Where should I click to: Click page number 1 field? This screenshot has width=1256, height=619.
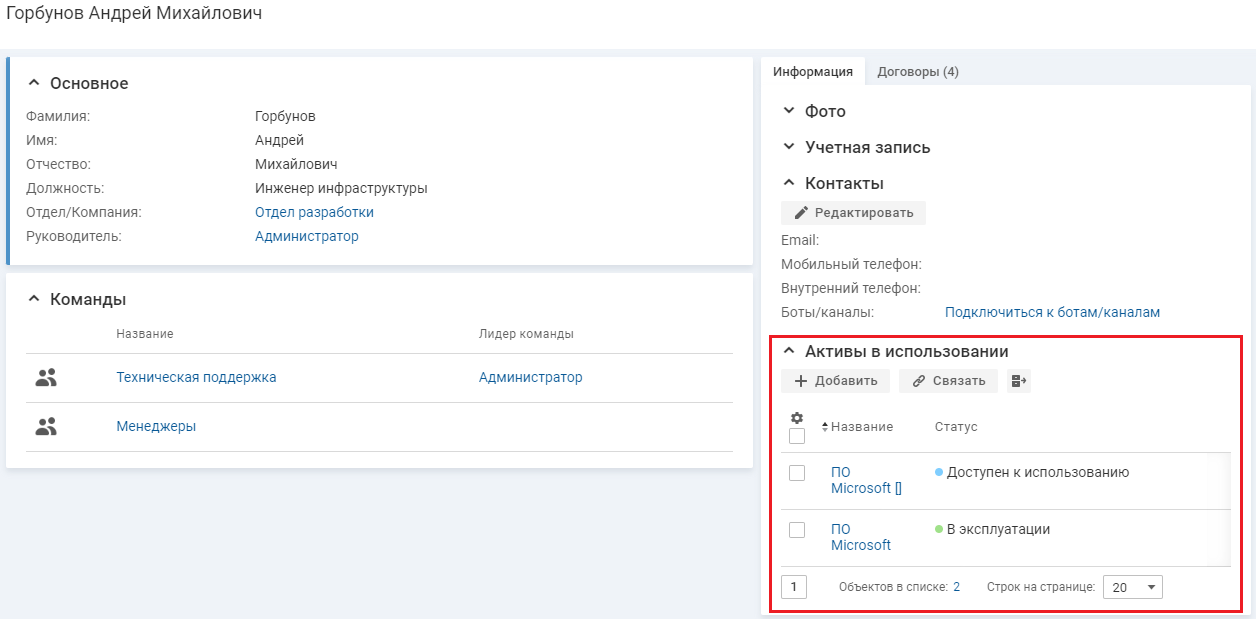point(793,587)
